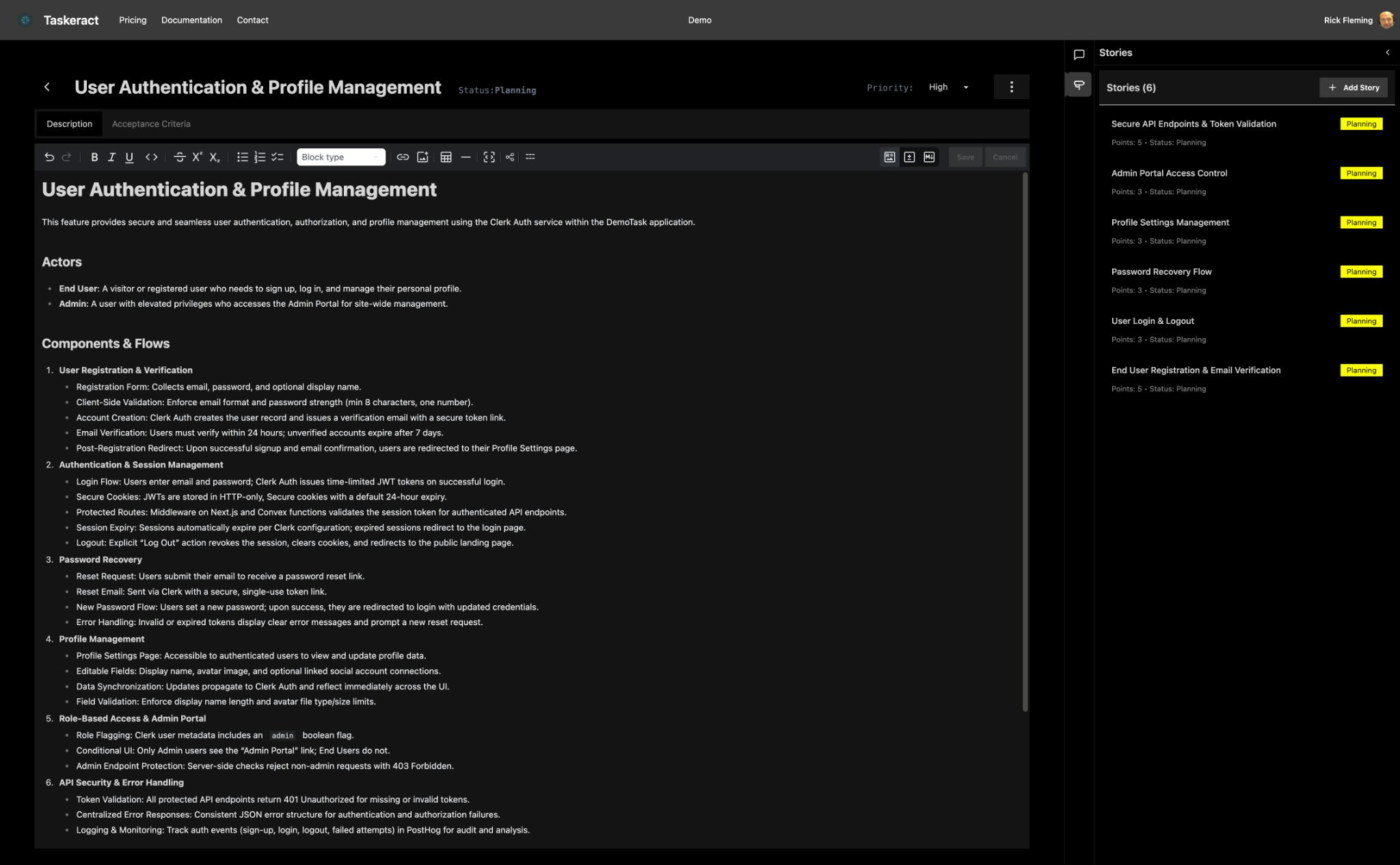Click the inline code format icon

coord(152,157)
